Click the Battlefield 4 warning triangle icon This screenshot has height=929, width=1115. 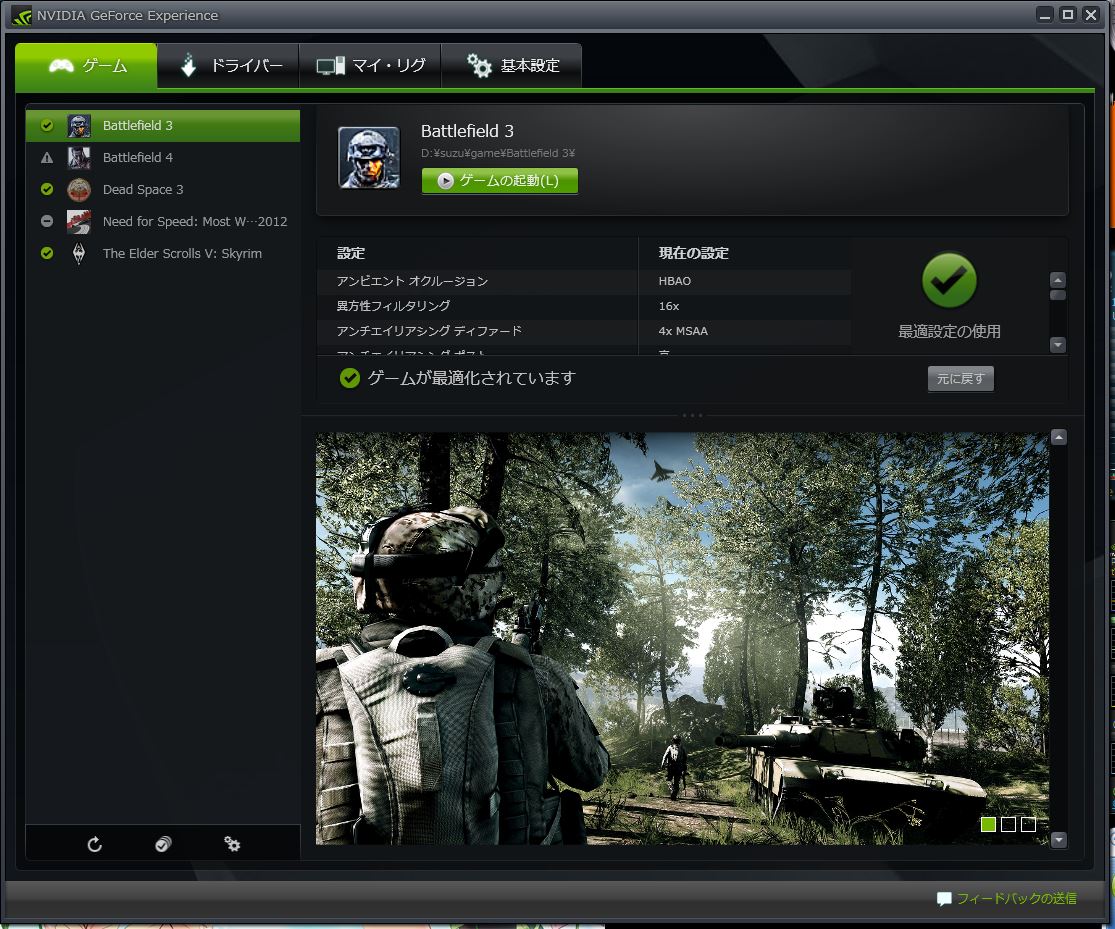click(47, 158)
